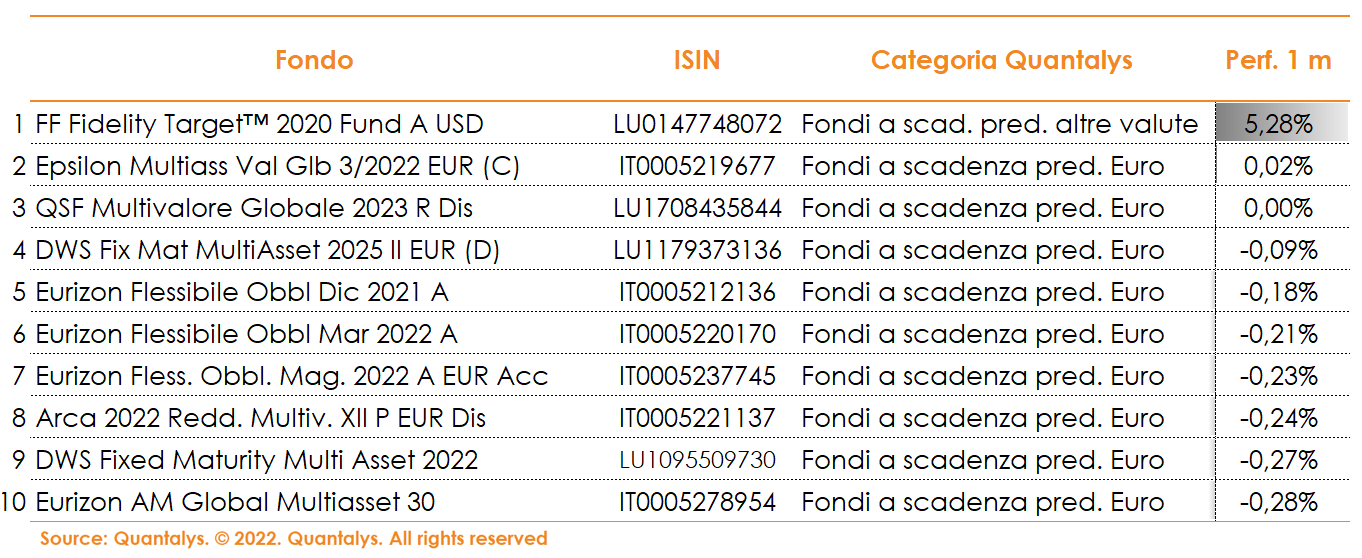The height and width of the screenshot is (558, 1362).
Task: Click the Source: Quantalys footer text
Action: click(x=294, y=538)
